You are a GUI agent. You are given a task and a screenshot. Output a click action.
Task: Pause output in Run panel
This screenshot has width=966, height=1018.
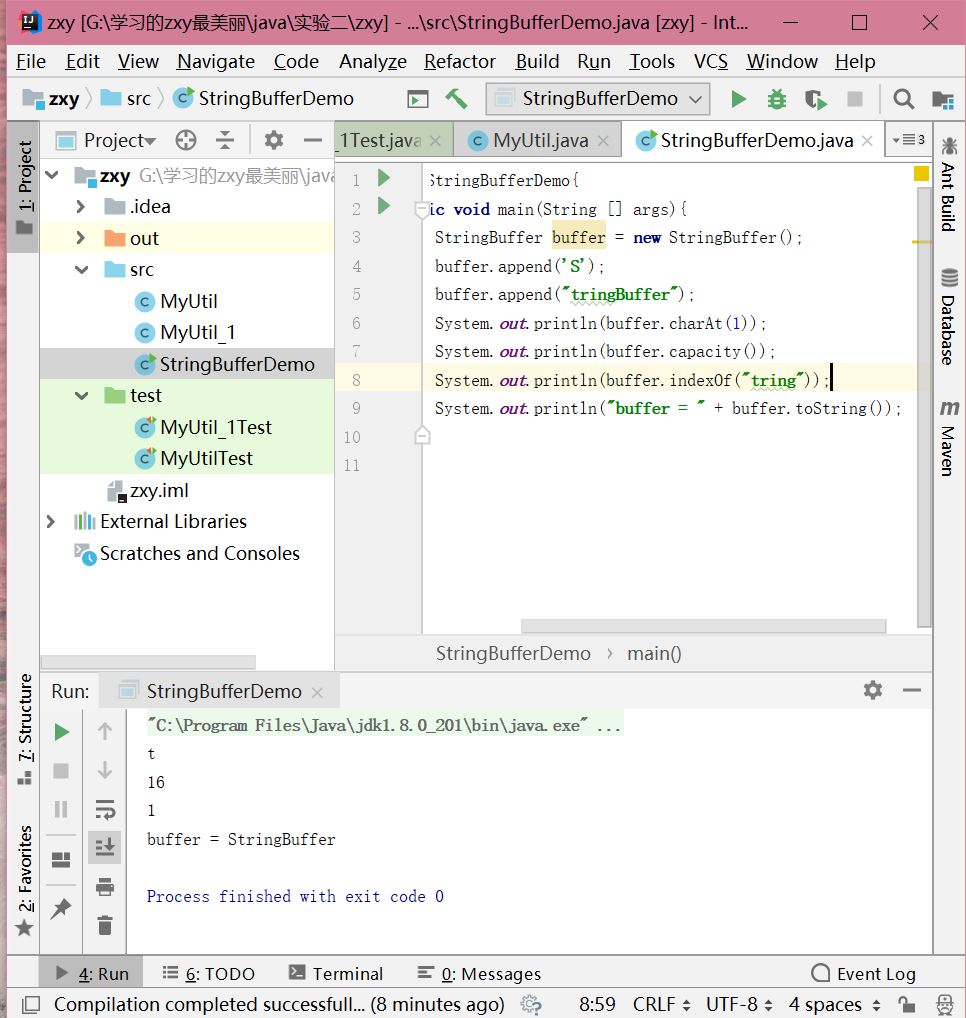[61, 809]
